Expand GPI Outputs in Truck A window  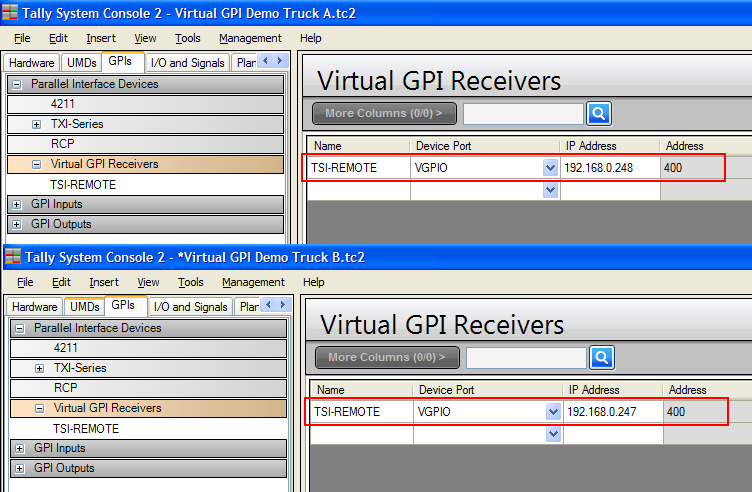pos(17,224)
